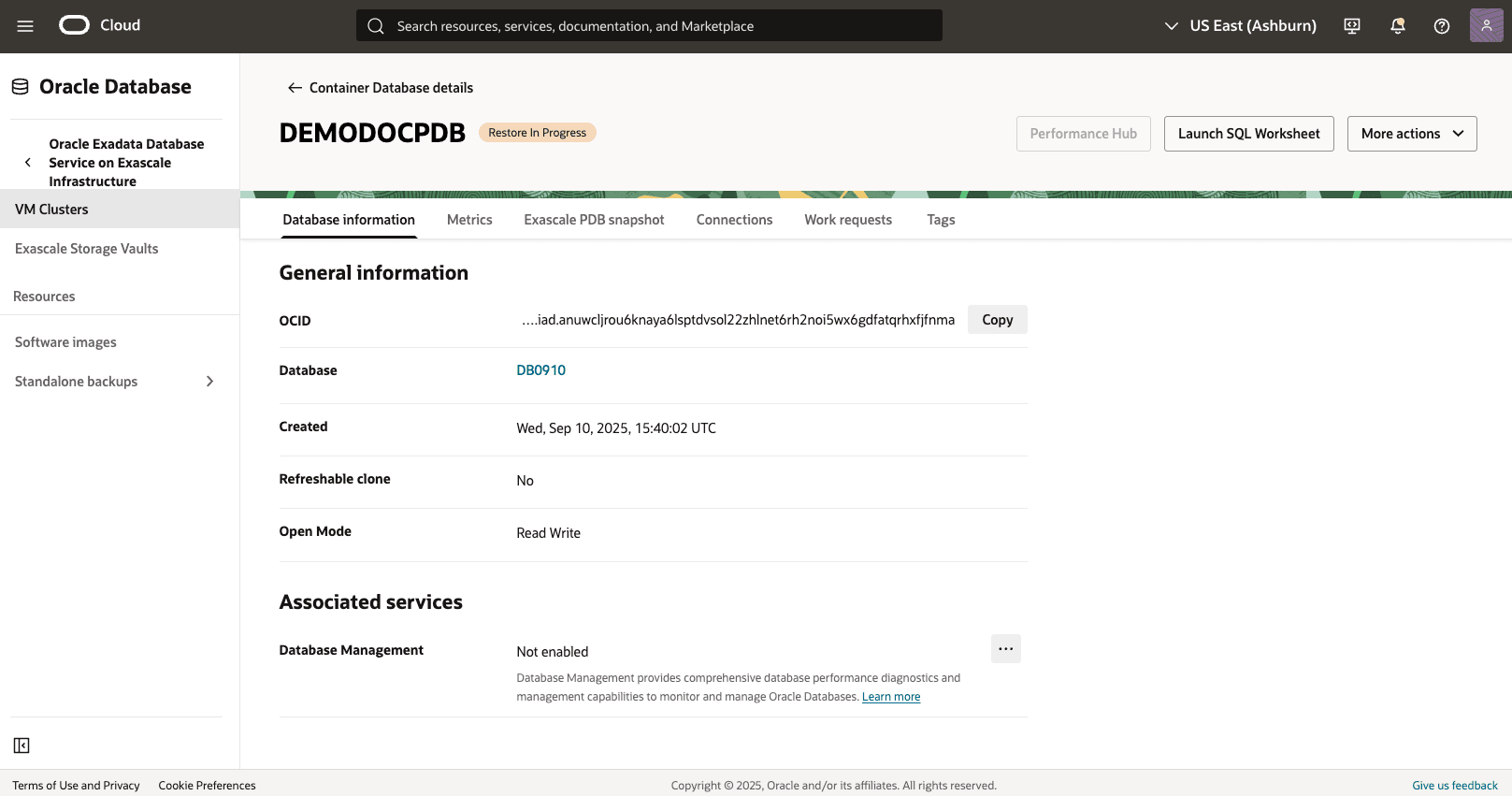The height and width of the screenshot is (796, 1512).
Task: Click the Resources section label
Action: [x=44, y=297]
